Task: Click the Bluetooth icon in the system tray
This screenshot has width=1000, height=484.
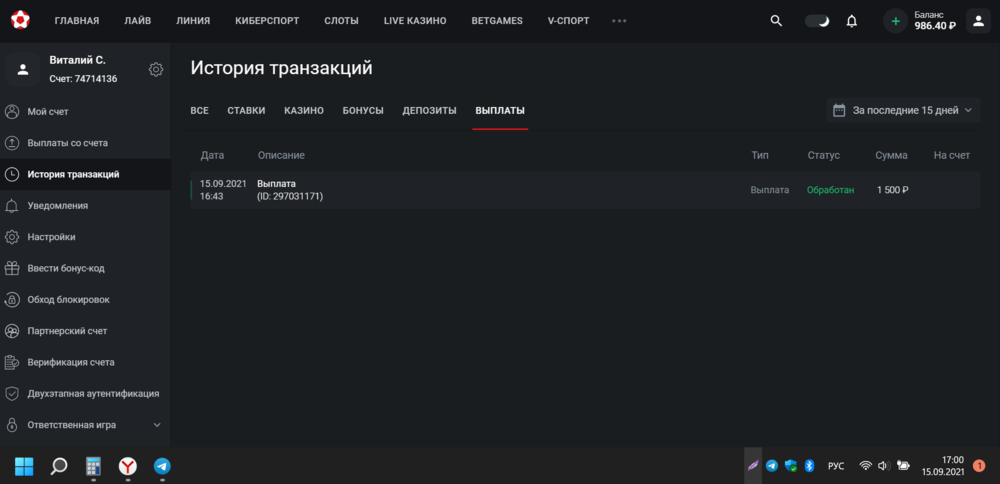Action: tap(809, 466)
